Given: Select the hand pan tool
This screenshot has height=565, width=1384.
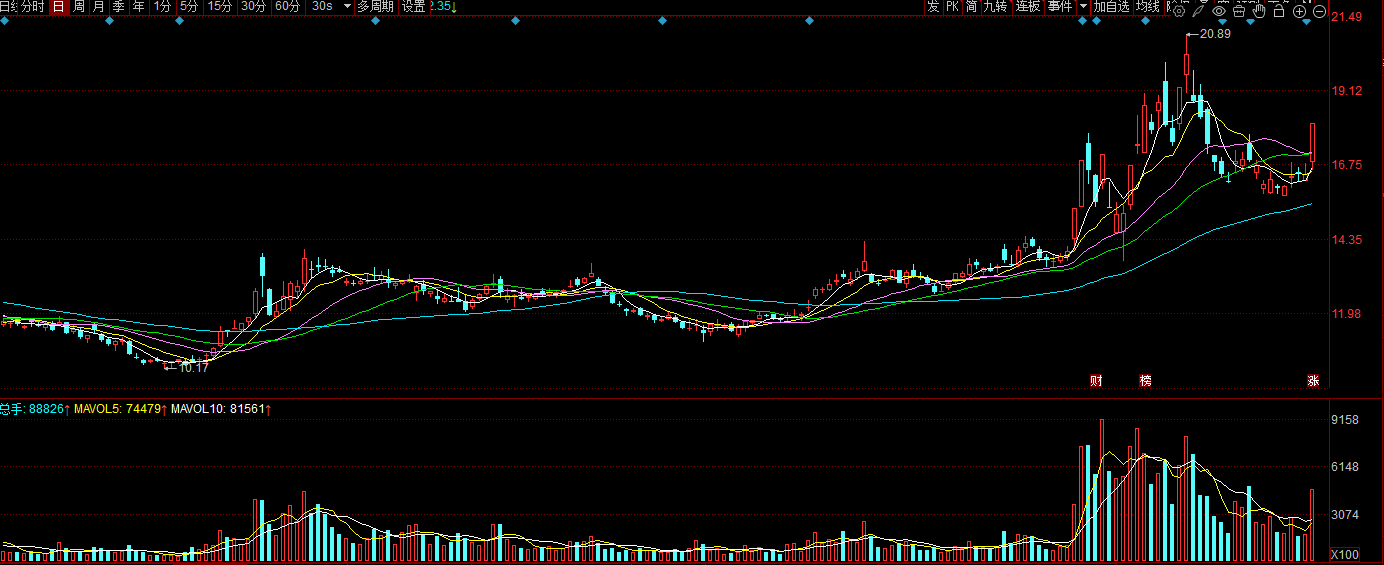Looking at the screenshot, I should coord(1259,11).
